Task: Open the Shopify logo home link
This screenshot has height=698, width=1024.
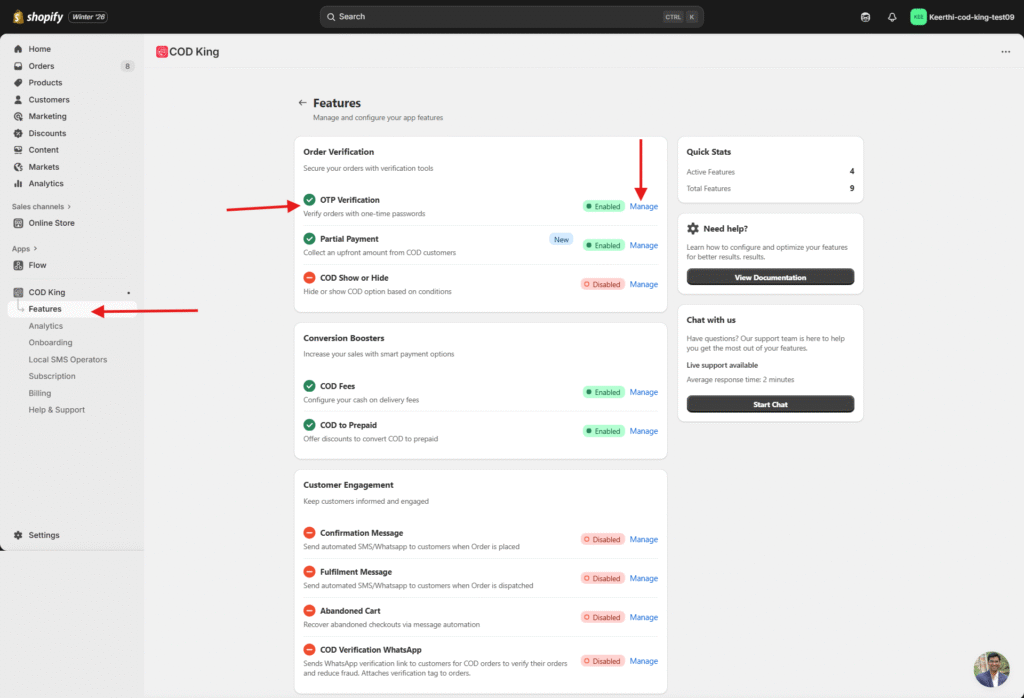Action: pos(39,17)
